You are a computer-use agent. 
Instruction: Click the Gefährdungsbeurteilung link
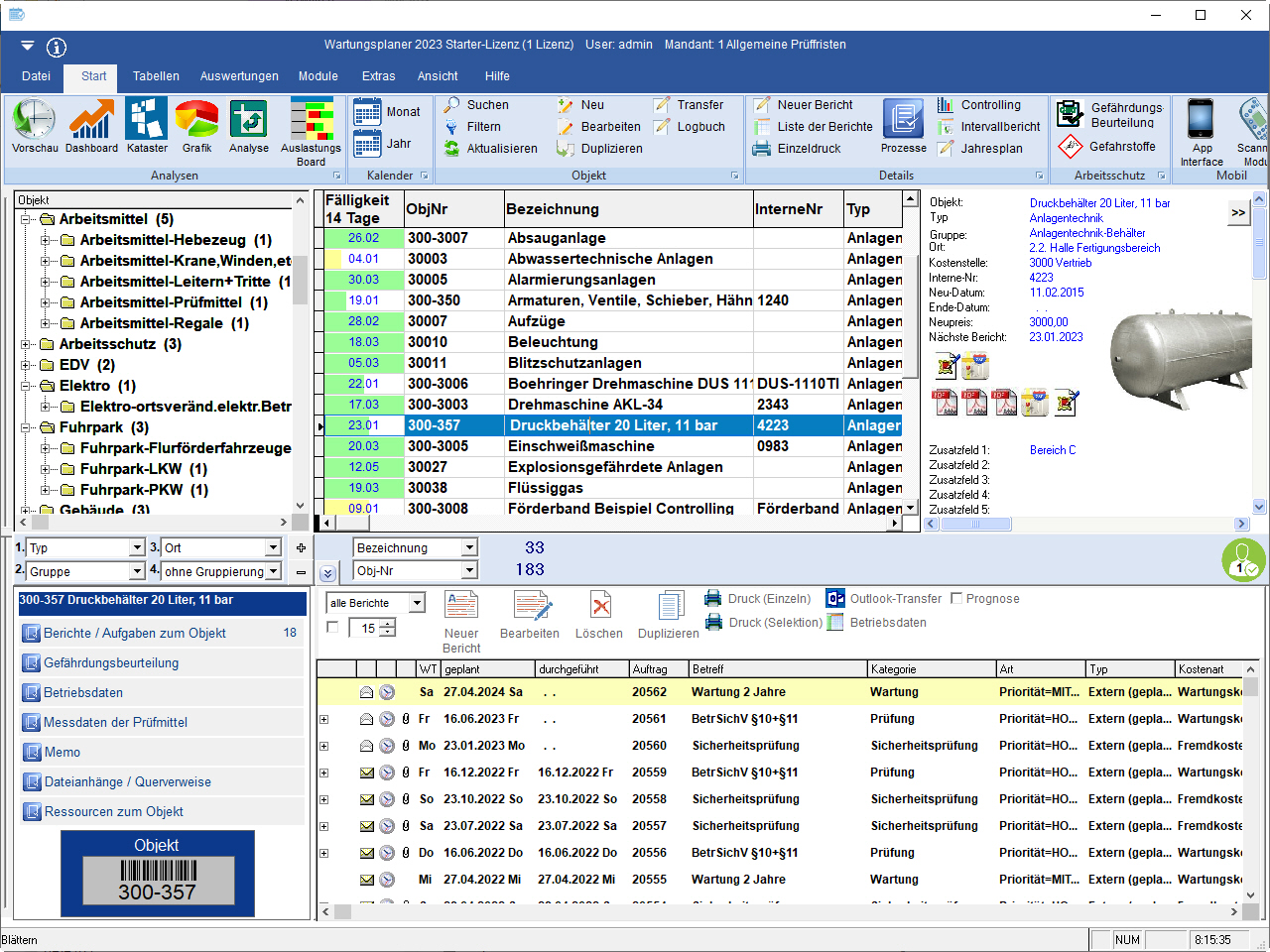[111, 662]
